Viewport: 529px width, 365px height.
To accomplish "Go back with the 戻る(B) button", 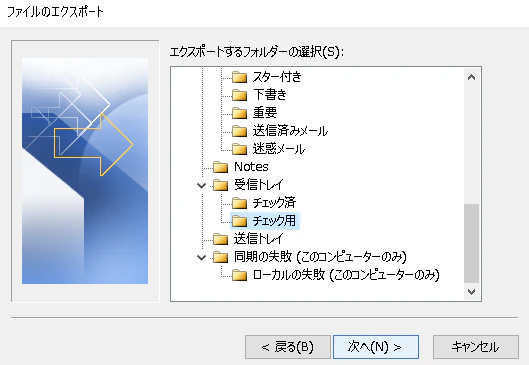I will (x=288, y=347).
